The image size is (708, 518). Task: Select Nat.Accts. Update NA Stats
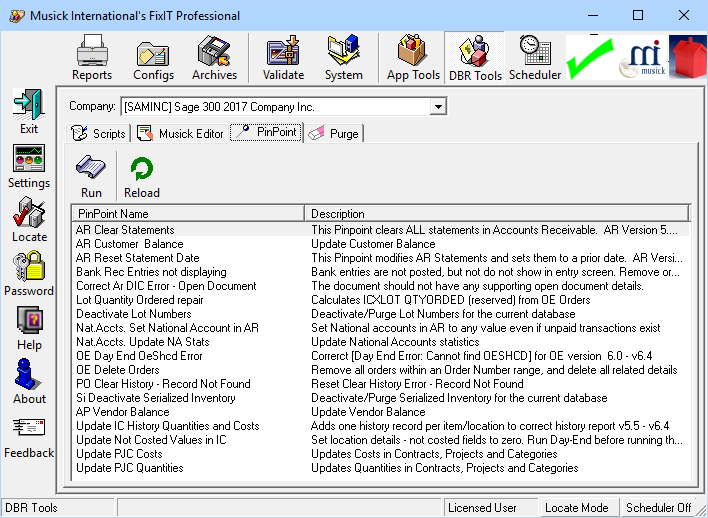coord(381,342)
